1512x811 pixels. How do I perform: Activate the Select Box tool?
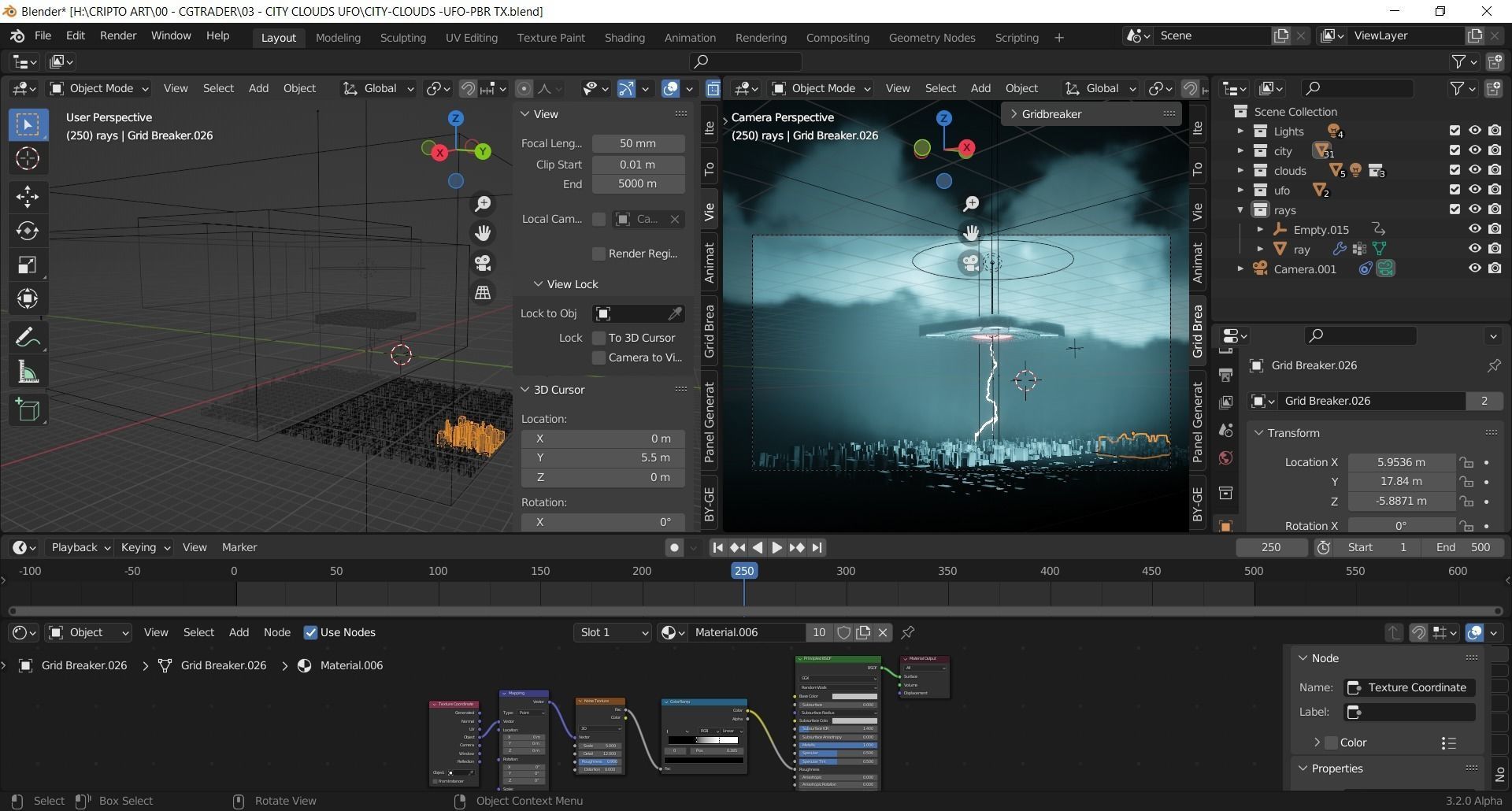pyautogui.click(x=28, y=124)
